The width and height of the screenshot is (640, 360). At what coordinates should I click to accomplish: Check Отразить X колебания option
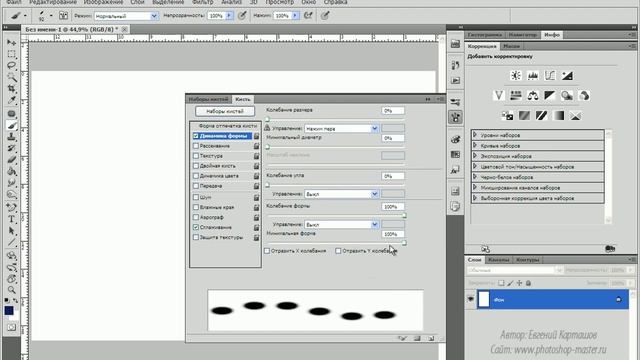coord(267,251)
